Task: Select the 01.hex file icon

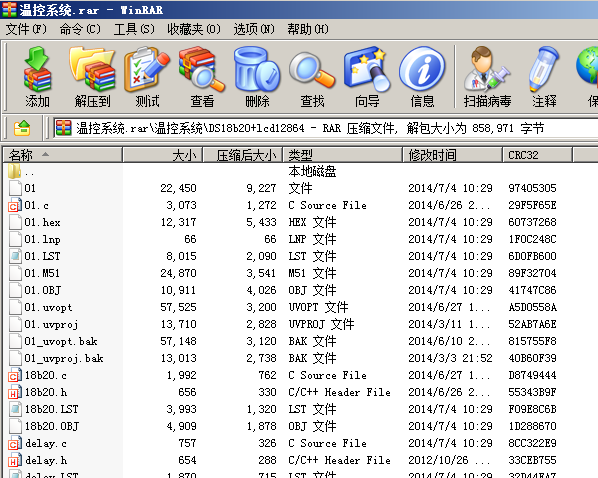Action: (x=14, y=222)
